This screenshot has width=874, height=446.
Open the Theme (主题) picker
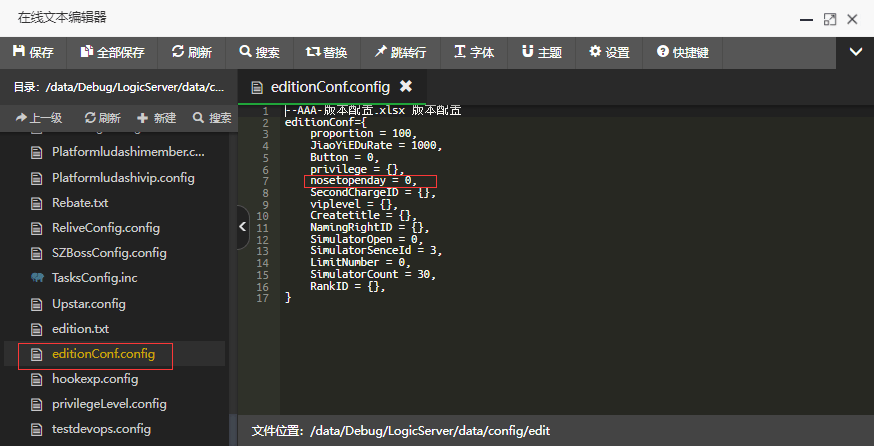point(541,52)
